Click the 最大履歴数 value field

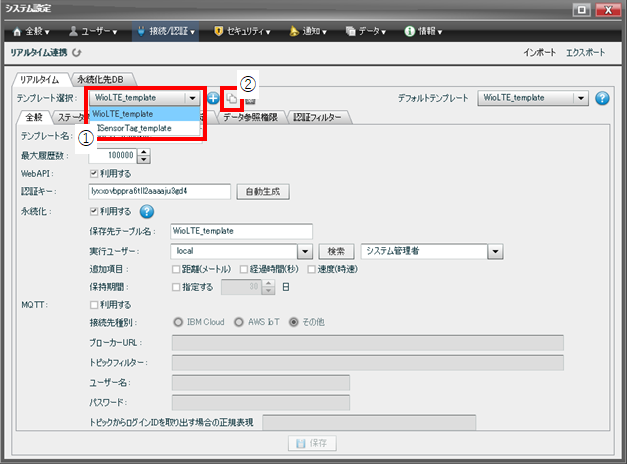click(x=113, y=156)
